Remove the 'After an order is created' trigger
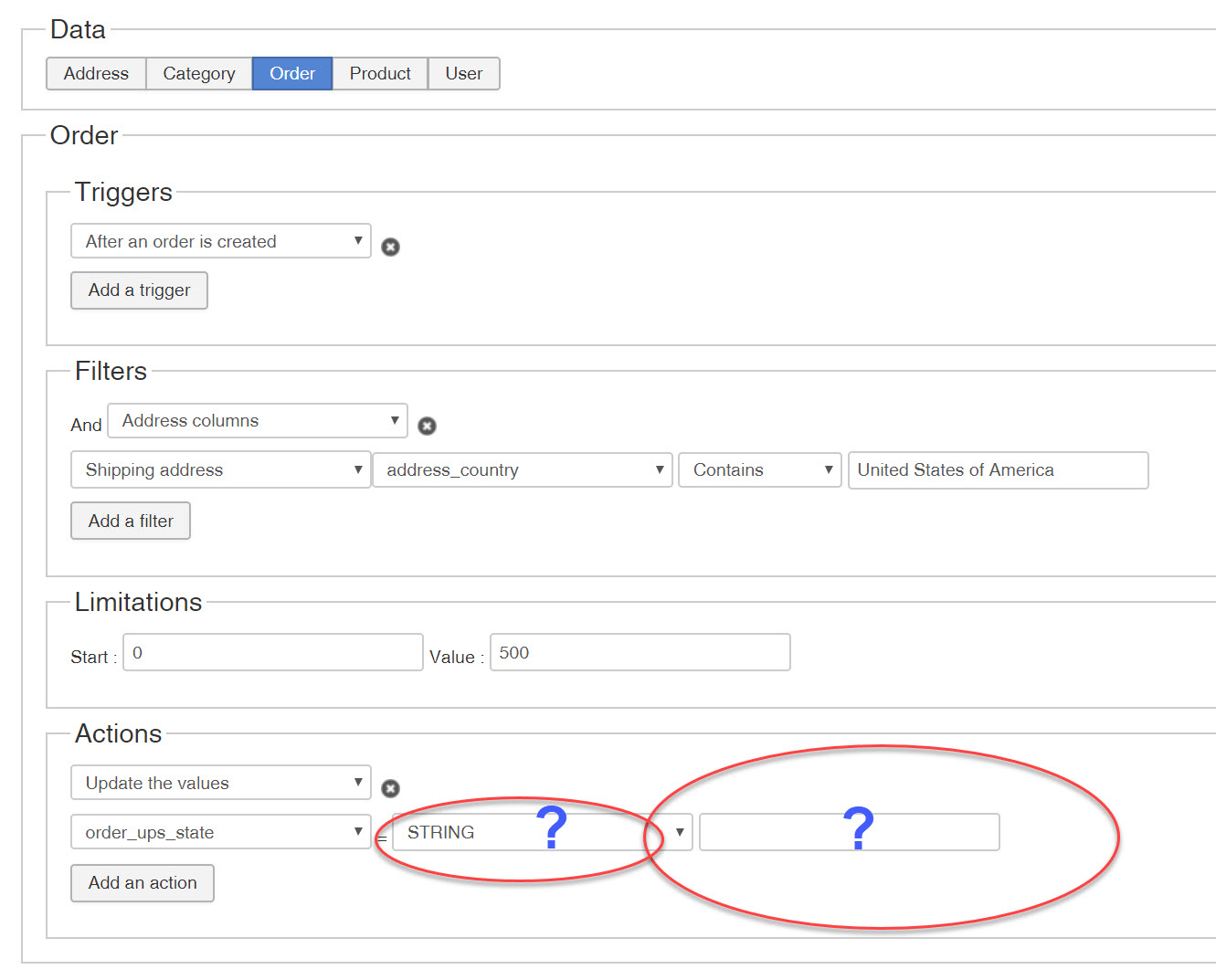The height and width of the screenshot is (980, 1216). coord(390,247)
